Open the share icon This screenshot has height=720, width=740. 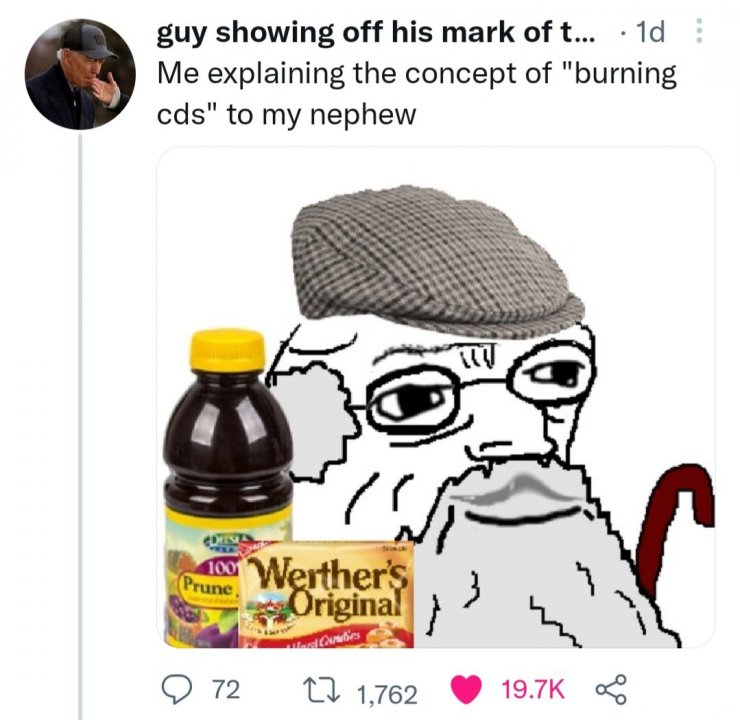click(x=611, y=689)
